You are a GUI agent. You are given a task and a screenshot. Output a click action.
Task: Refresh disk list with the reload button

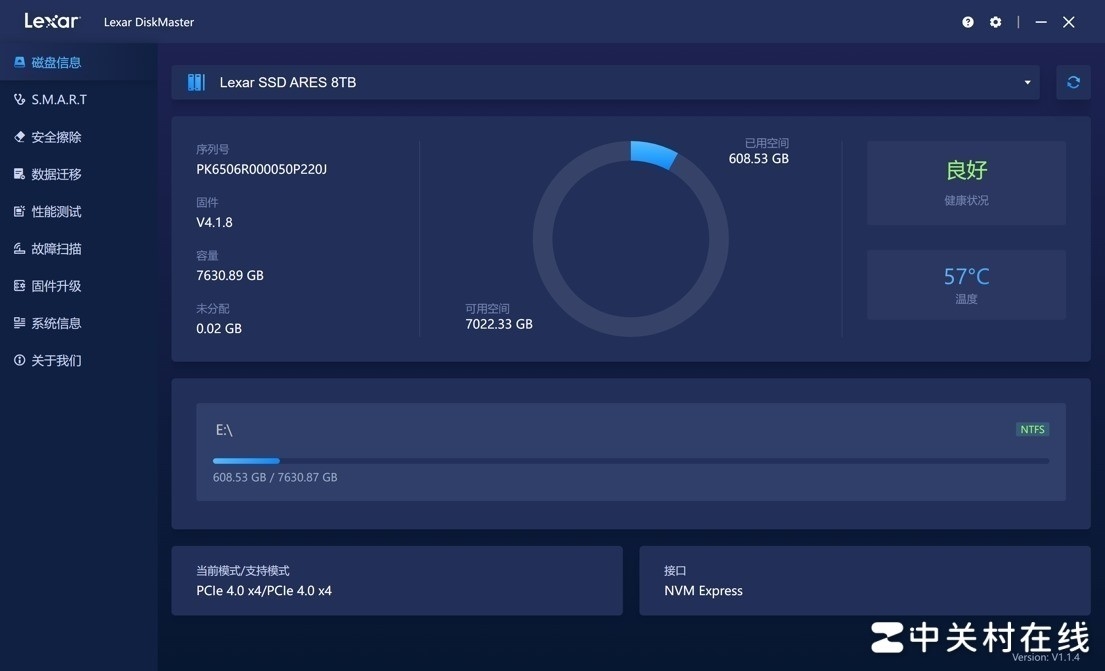1073,82
